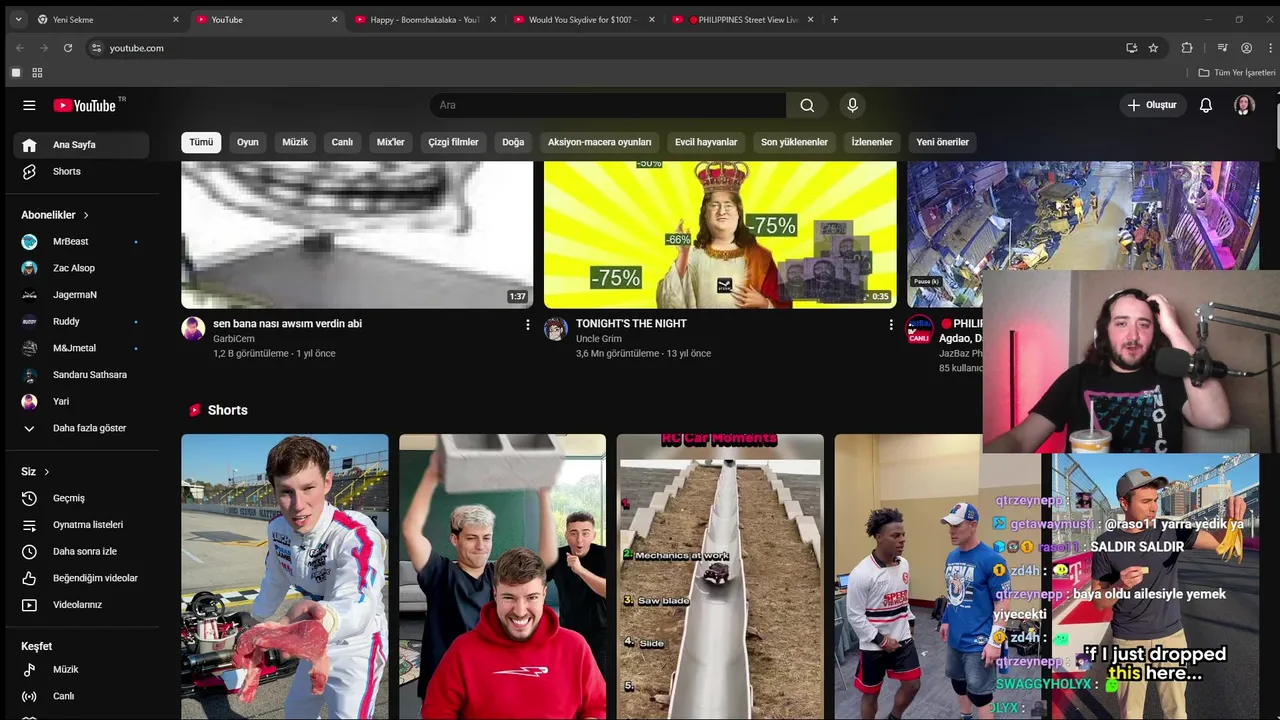Viewport: 1280px width, 720px height.
Task: Select the Oyun filter chip
Action: tap(248, 142)
